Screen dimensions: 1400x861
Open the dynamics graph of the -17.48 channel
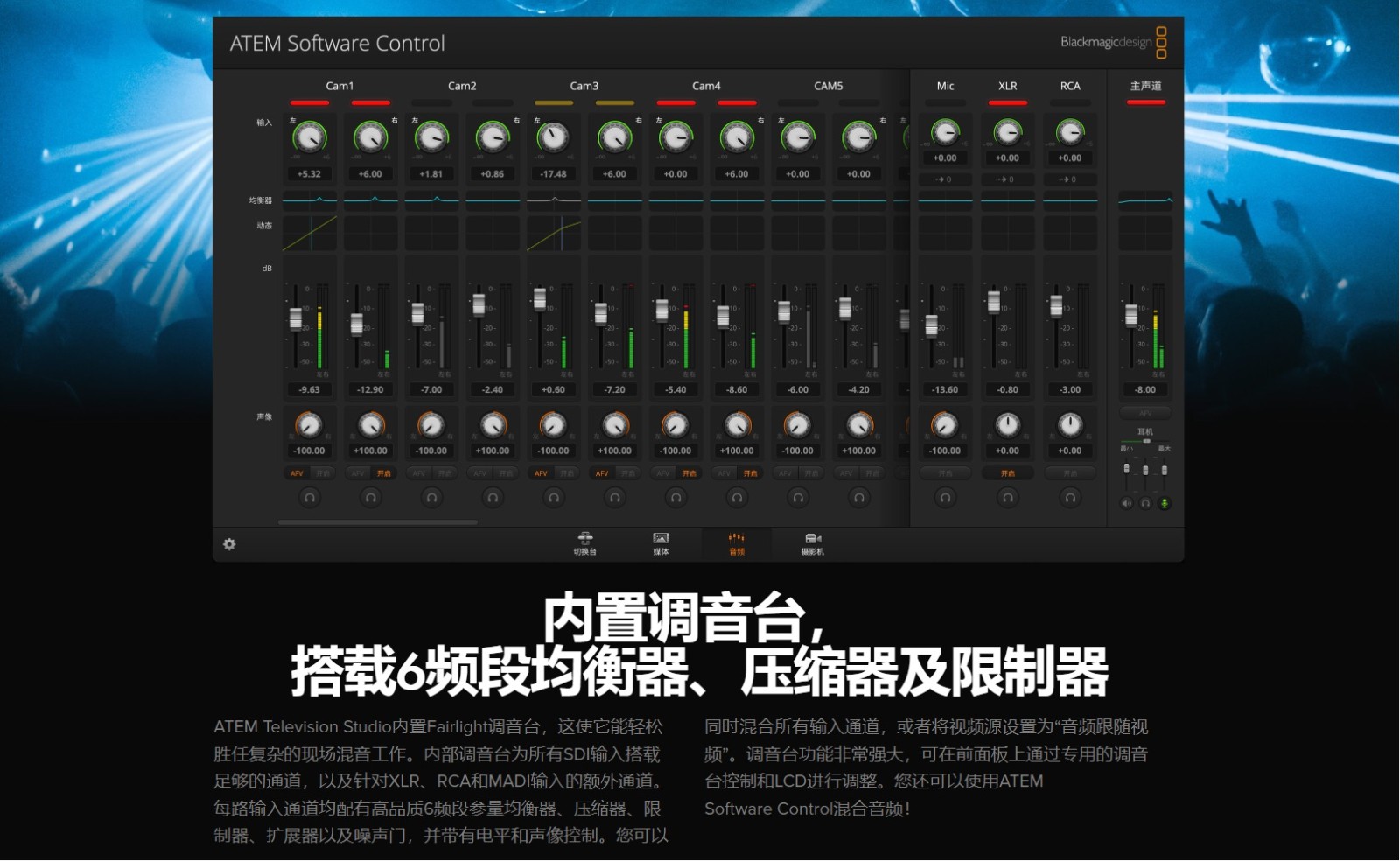pos(554,234)
